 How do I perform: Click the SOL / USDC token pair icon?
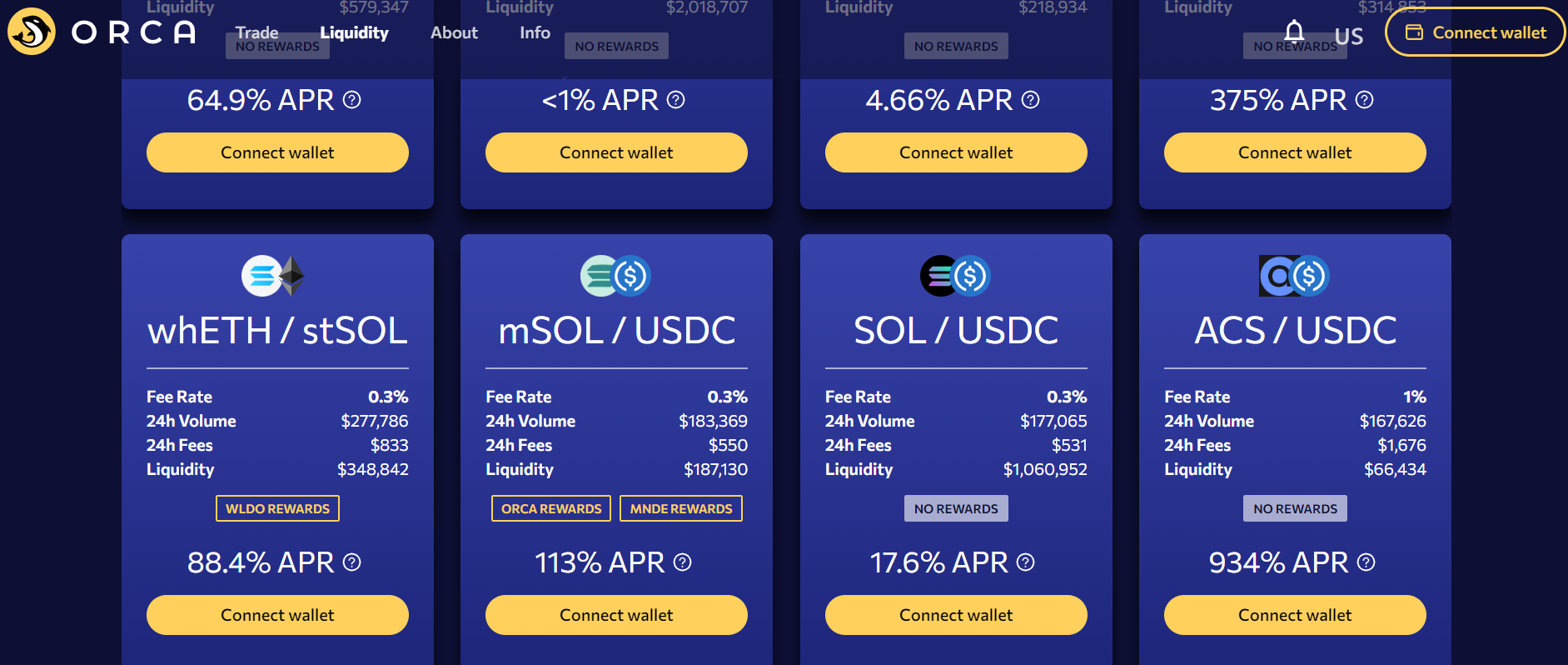[x=955, y=276]
